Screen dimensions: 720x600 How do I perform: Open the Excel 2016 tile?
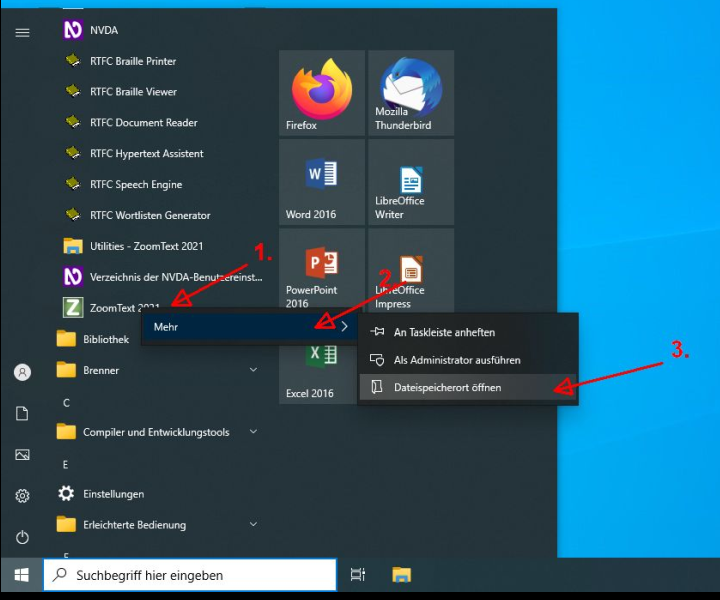[318, 373]
